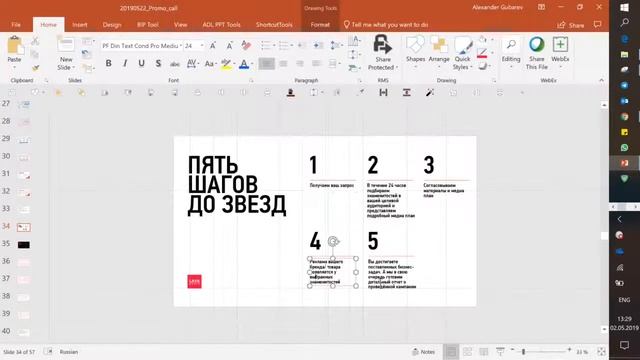Open the ShortcutTools tab
The image size is (640, 360).
coord(274,24)
